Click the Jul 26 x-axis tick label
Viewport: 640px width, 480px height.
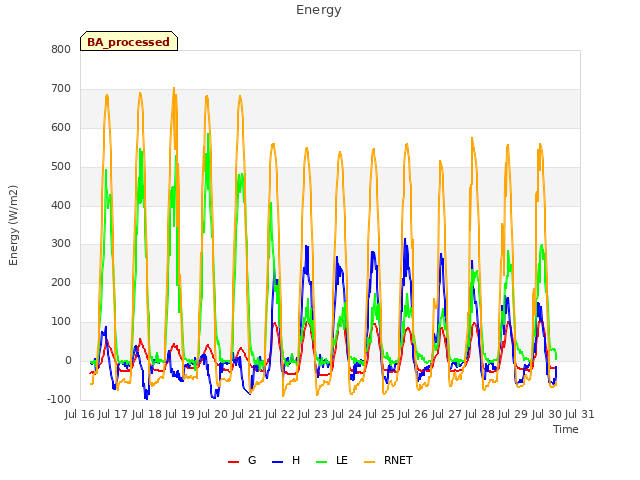click(414, 415)
